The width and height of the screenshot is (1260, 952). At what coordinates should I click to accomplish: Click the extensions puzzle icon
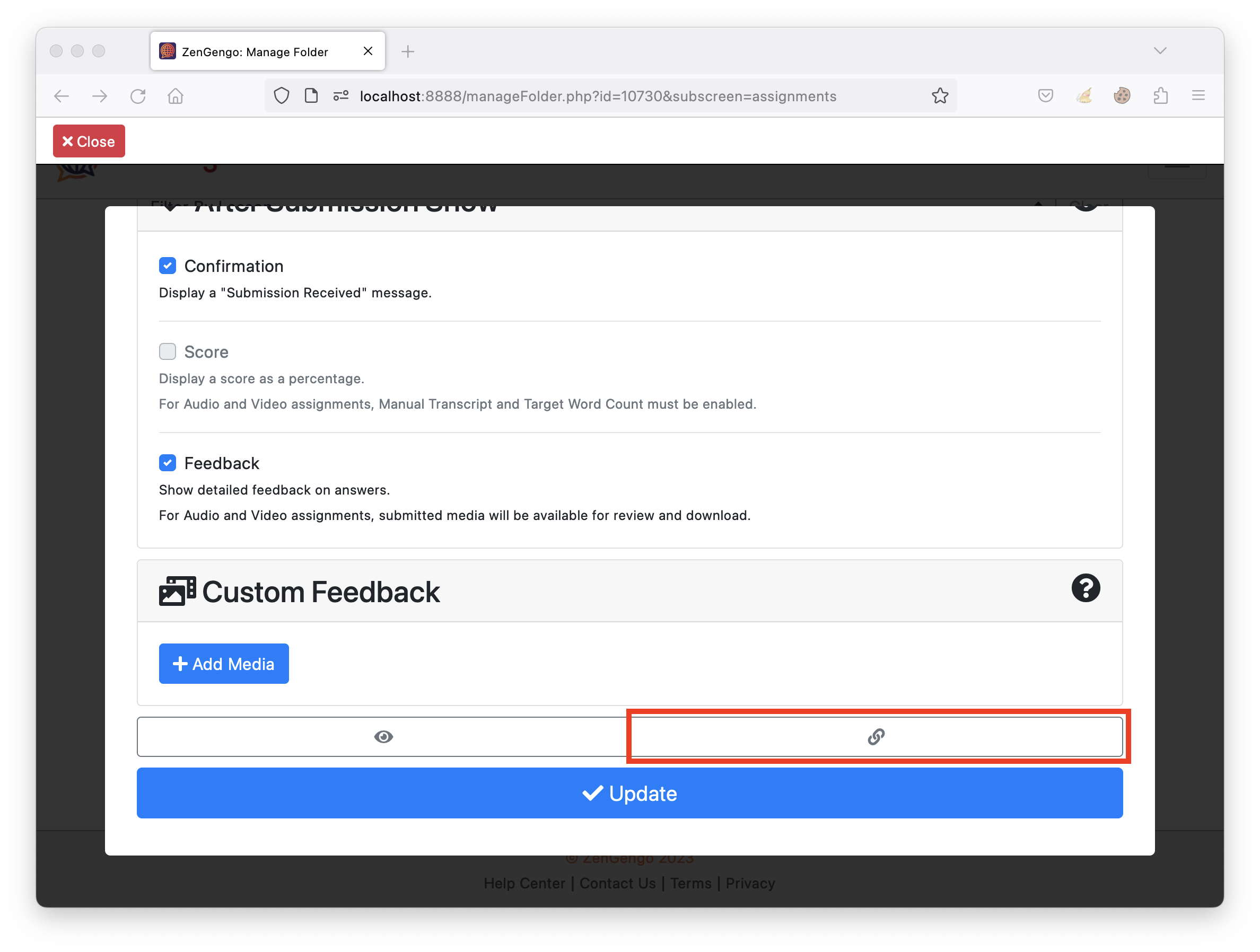1160,95
